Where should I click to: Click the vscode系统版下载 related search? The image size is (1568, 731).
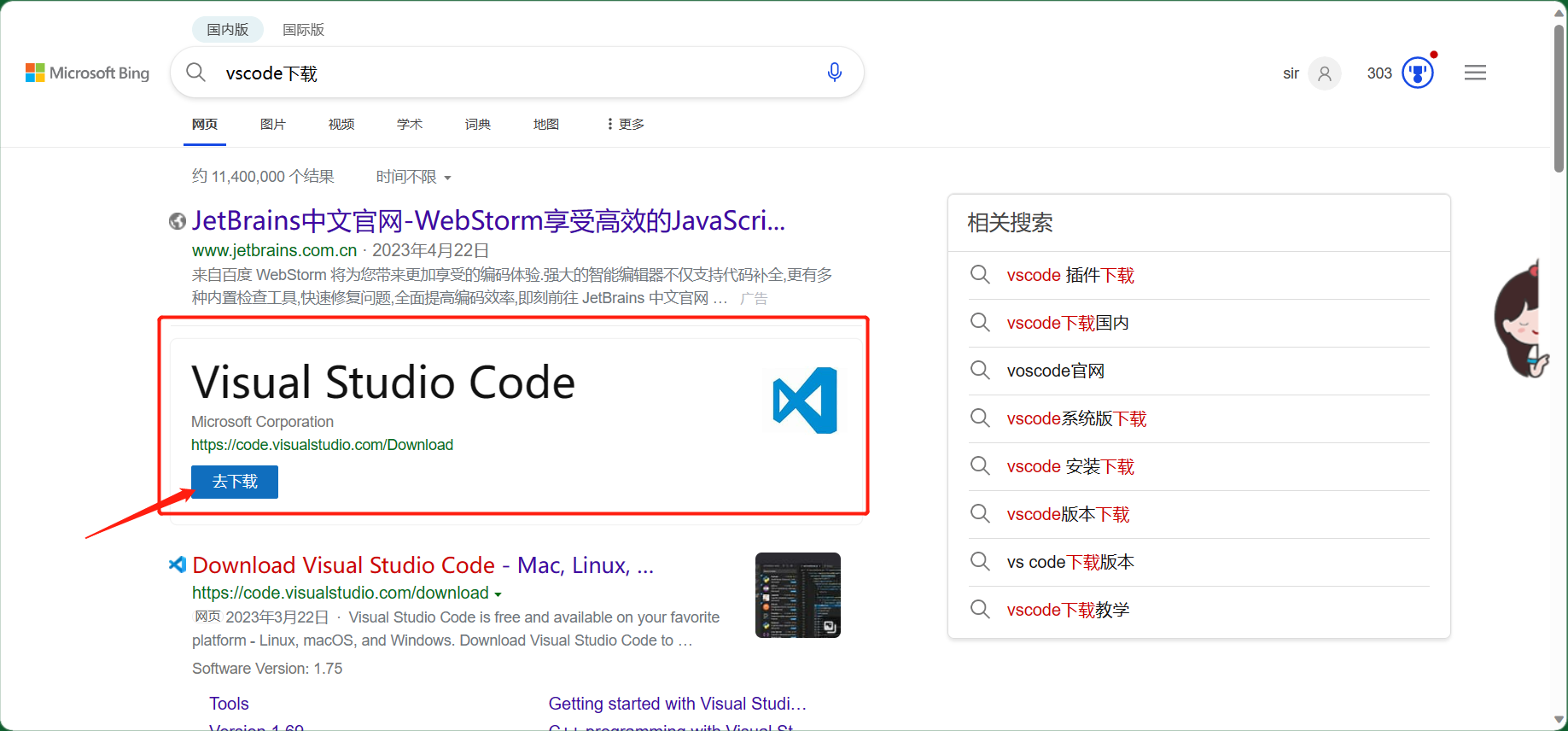coord(1076,418)
